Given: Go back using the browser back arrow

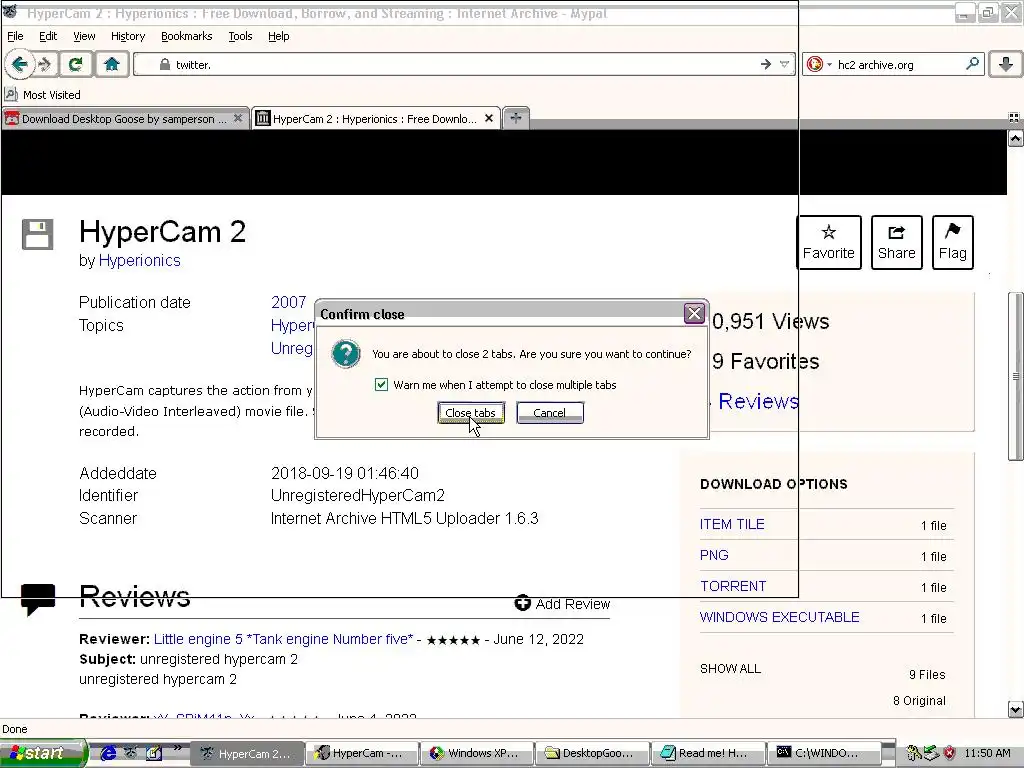Looking at the screenshot, I should (19, 64).
